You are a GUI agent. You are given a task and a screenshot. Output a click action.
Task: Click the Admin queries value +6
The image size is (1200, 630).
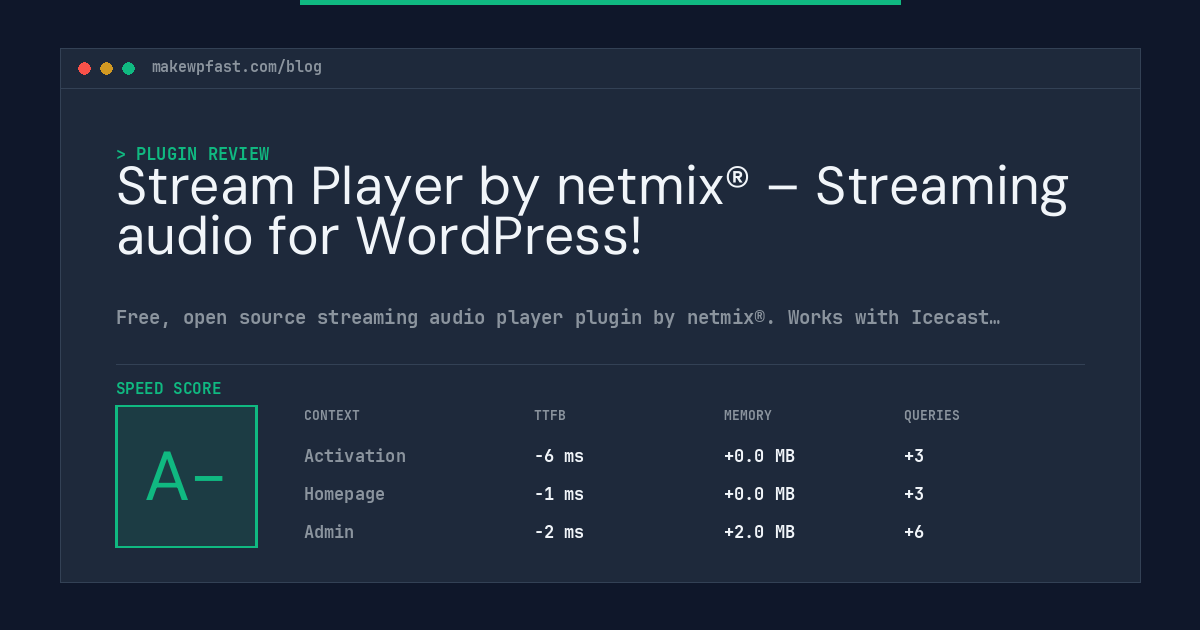click(914, 532)
